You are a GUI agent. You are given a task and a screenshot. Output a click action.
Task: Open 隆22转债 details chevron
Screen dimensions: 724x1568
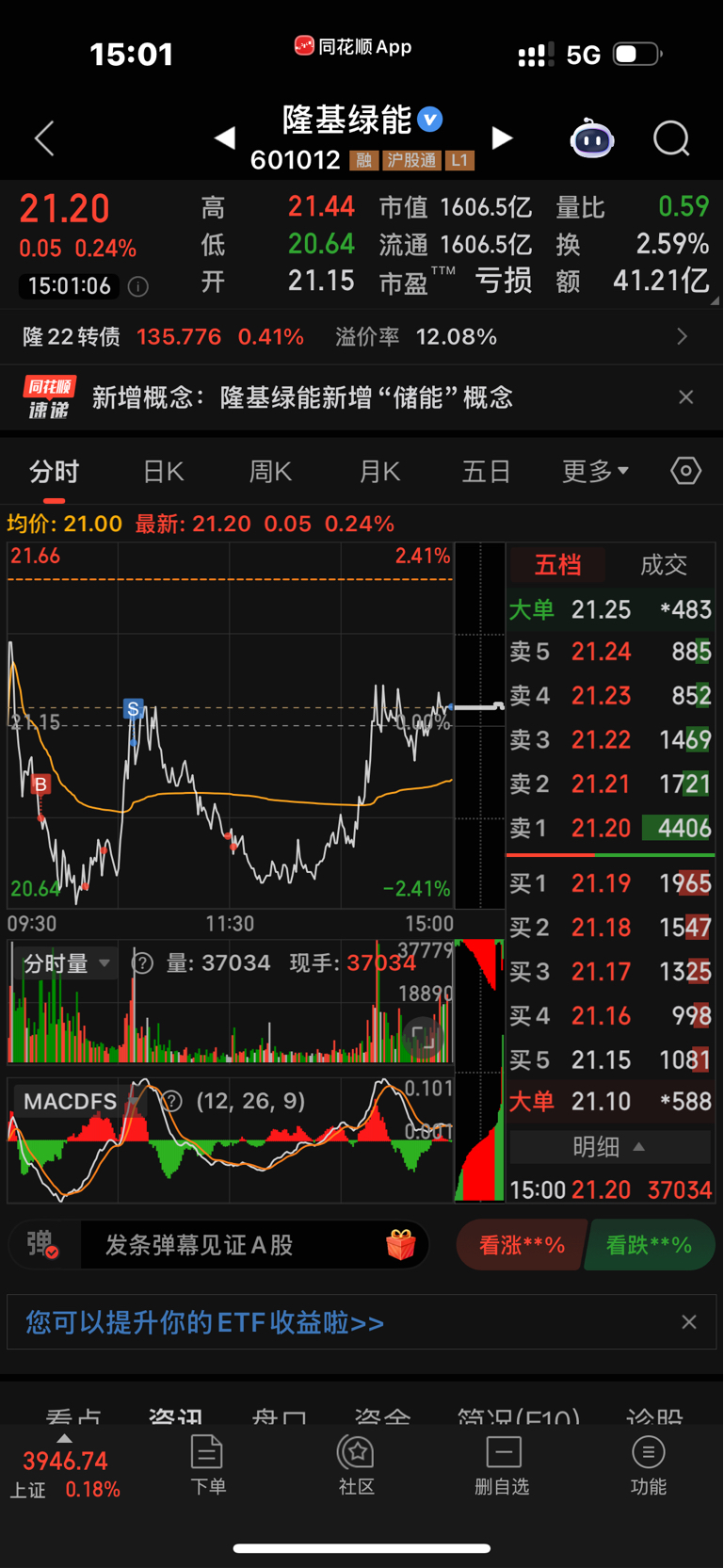(683, 337)
